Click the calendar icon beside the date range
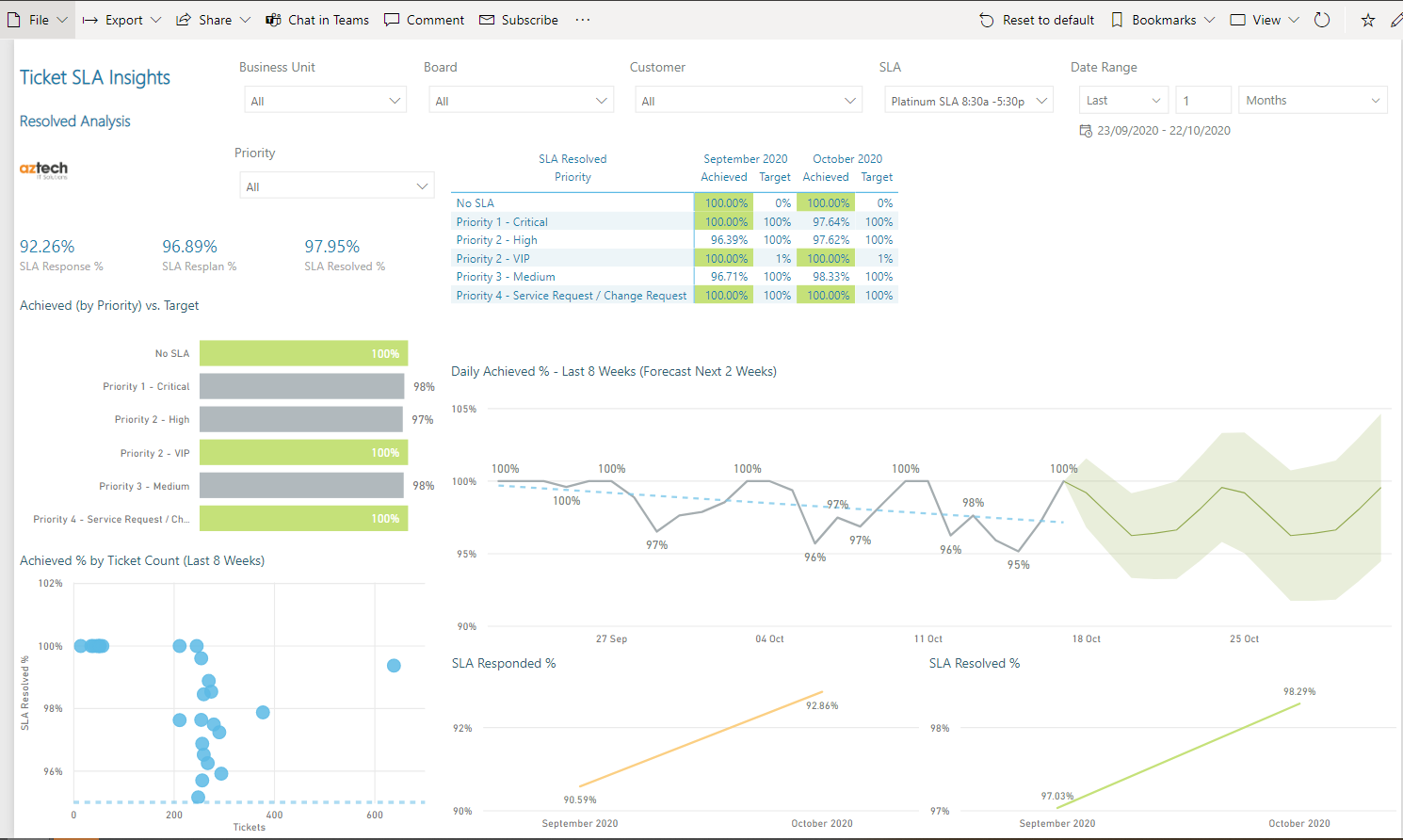The image size is (1403, 840). pos(1087,131)
